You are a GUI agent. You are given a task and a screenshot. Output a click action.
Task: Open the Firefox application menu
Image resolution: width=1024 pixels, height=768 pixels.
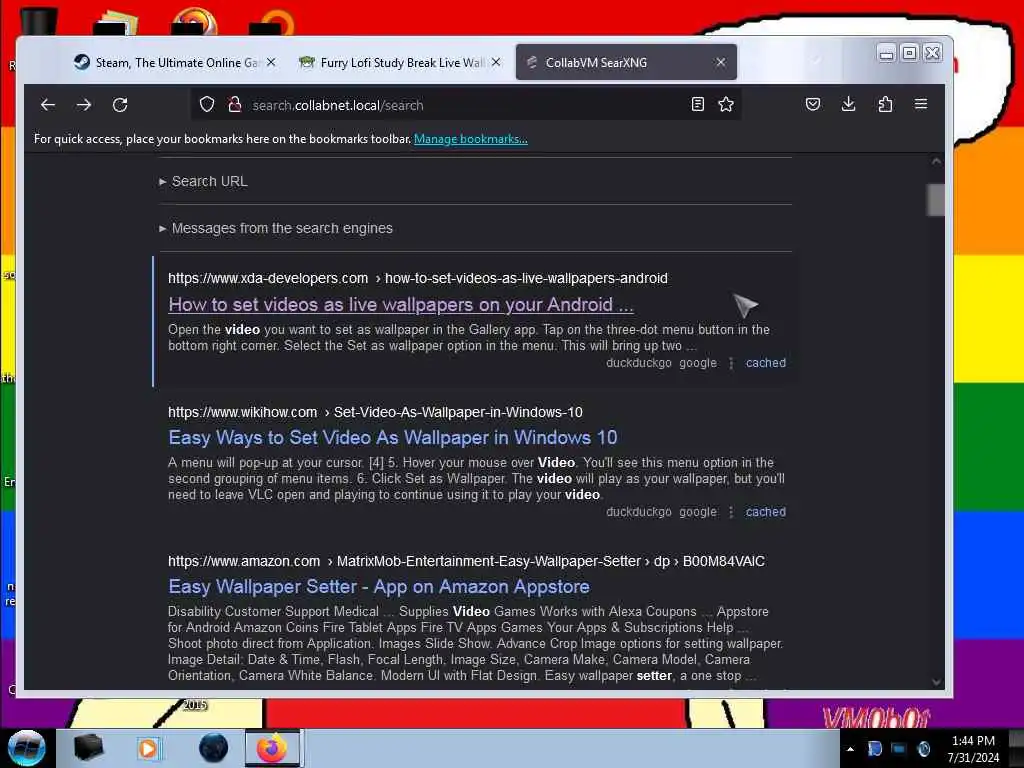pyautogui.click(x=921, y=104)
